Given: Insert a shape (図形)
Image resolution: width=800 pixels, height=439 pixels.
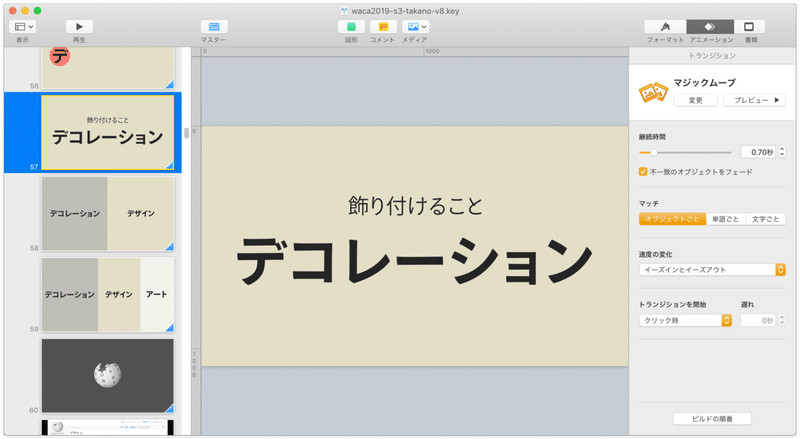Looking at the screenshot, I should (351, 27).
